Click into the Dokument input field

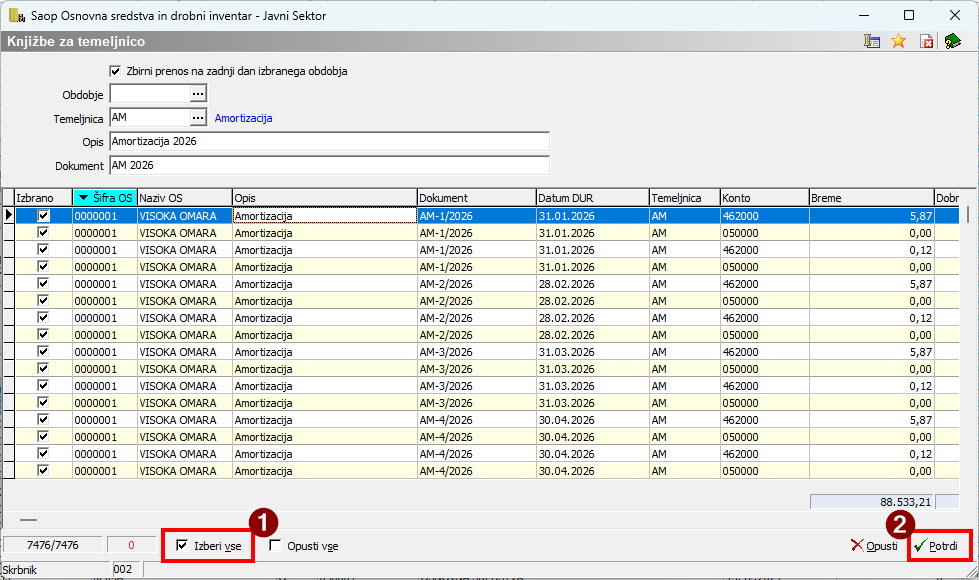329,165
